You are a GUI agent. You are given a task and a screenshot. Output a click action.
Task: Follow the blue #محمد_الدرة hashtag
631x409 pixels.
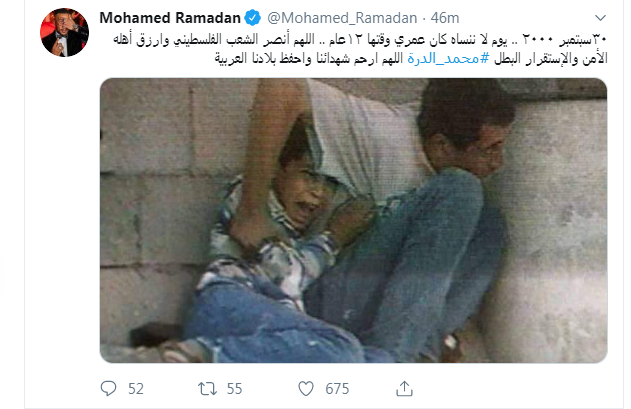coord(448,59)
